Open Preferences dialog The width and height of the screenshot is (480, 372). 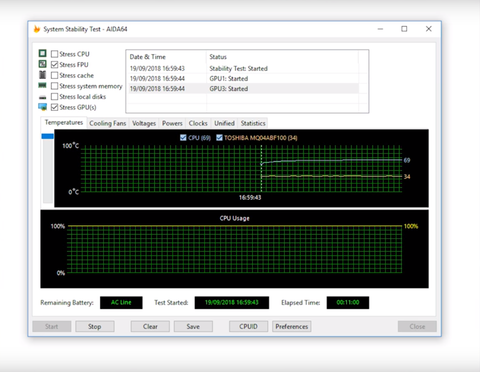292,326
